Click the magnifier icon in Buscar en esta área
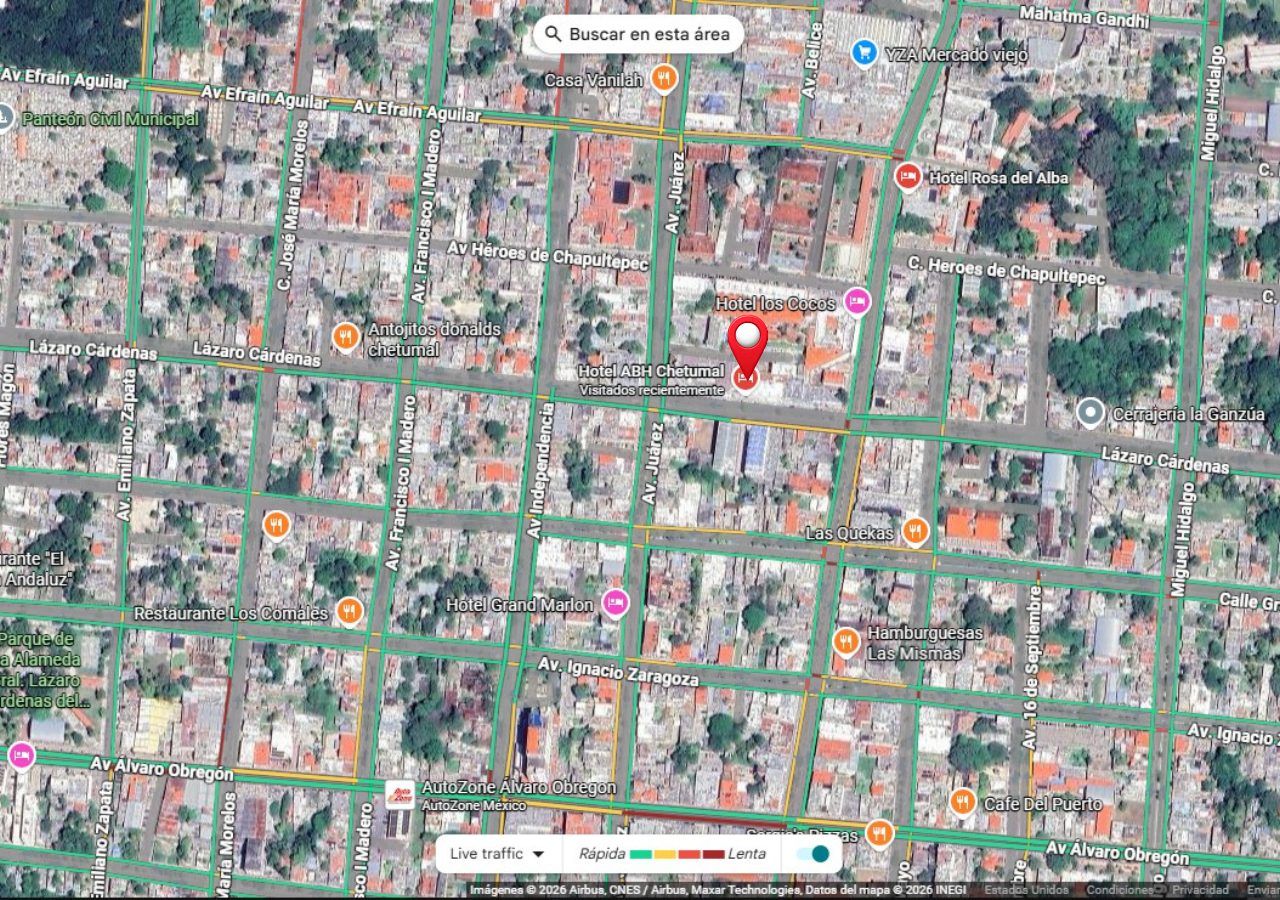1280x900 pixels. click(x=553, y=34)
